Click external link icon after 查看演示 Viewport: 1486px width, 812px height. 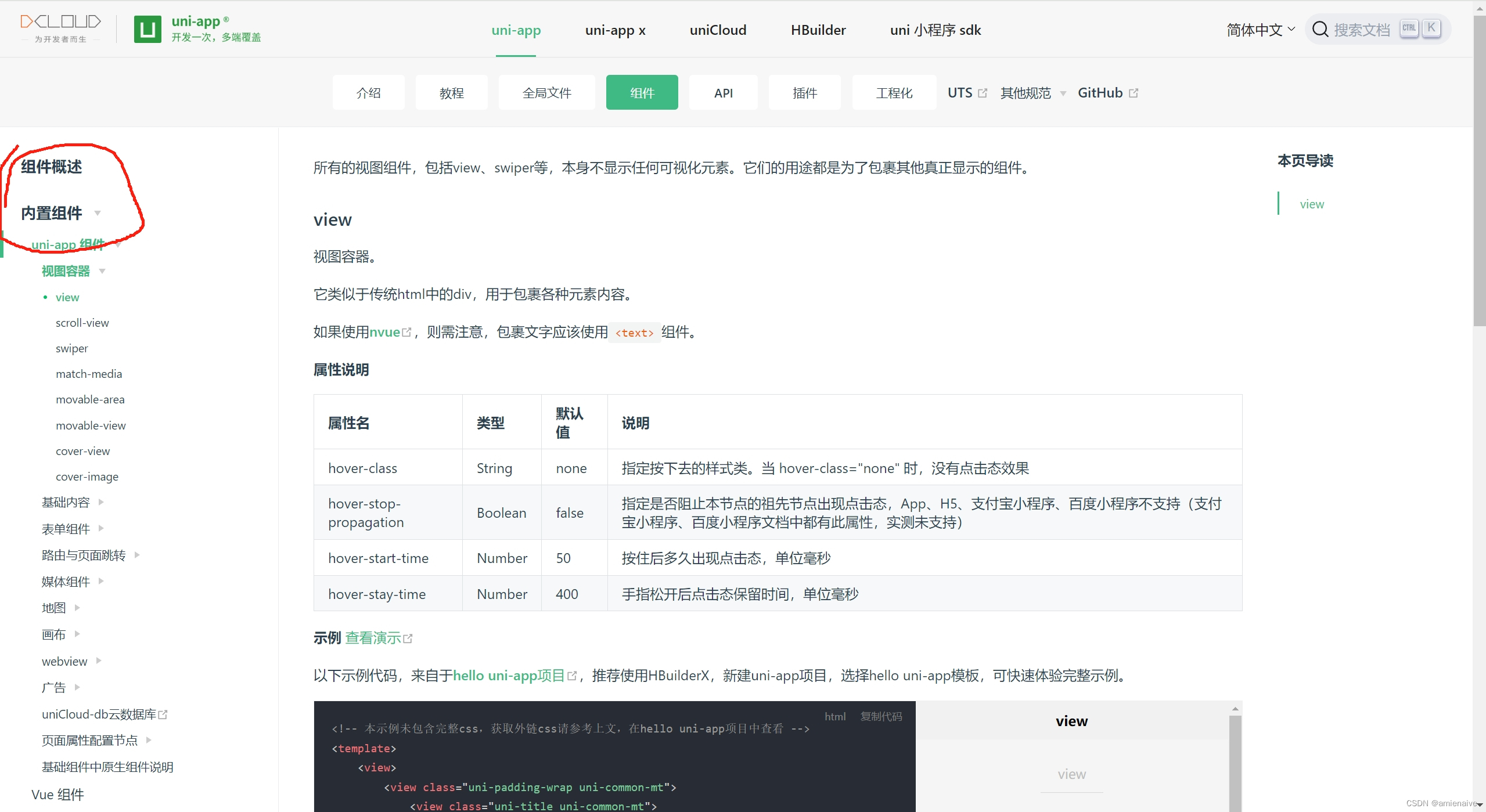(408, 638)
